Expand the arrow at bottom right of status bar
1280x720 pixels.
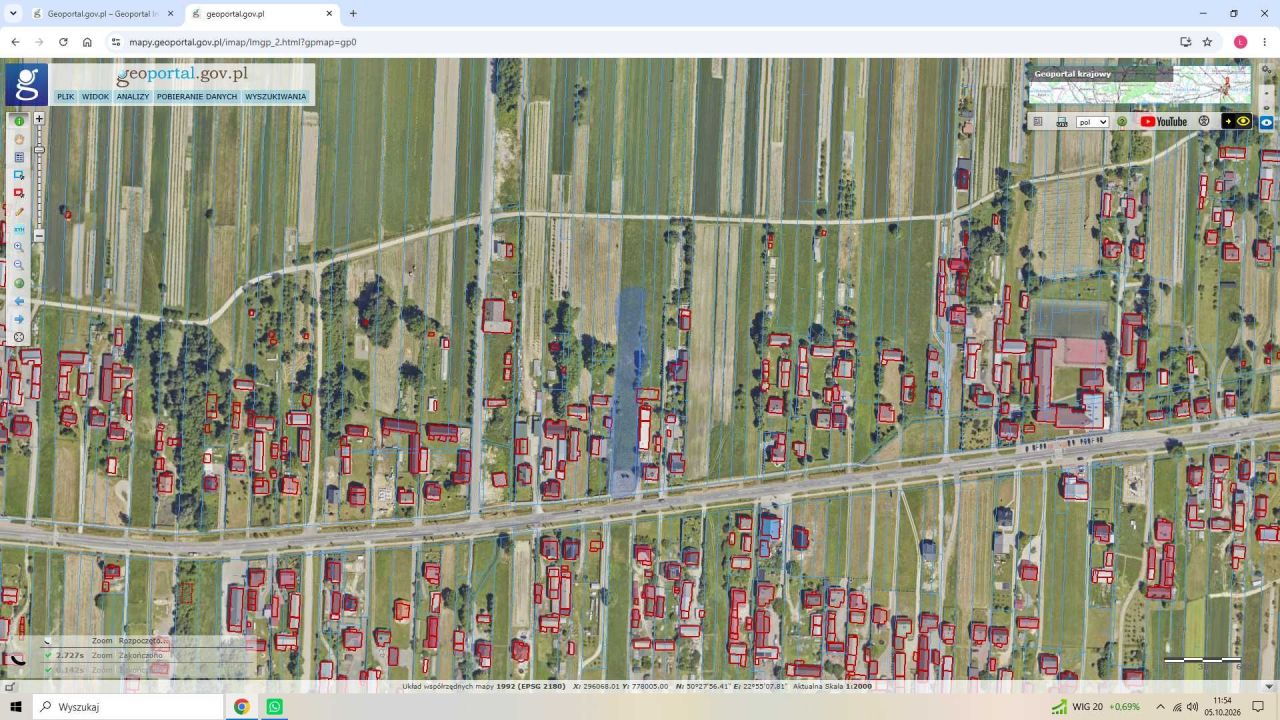1269,687
